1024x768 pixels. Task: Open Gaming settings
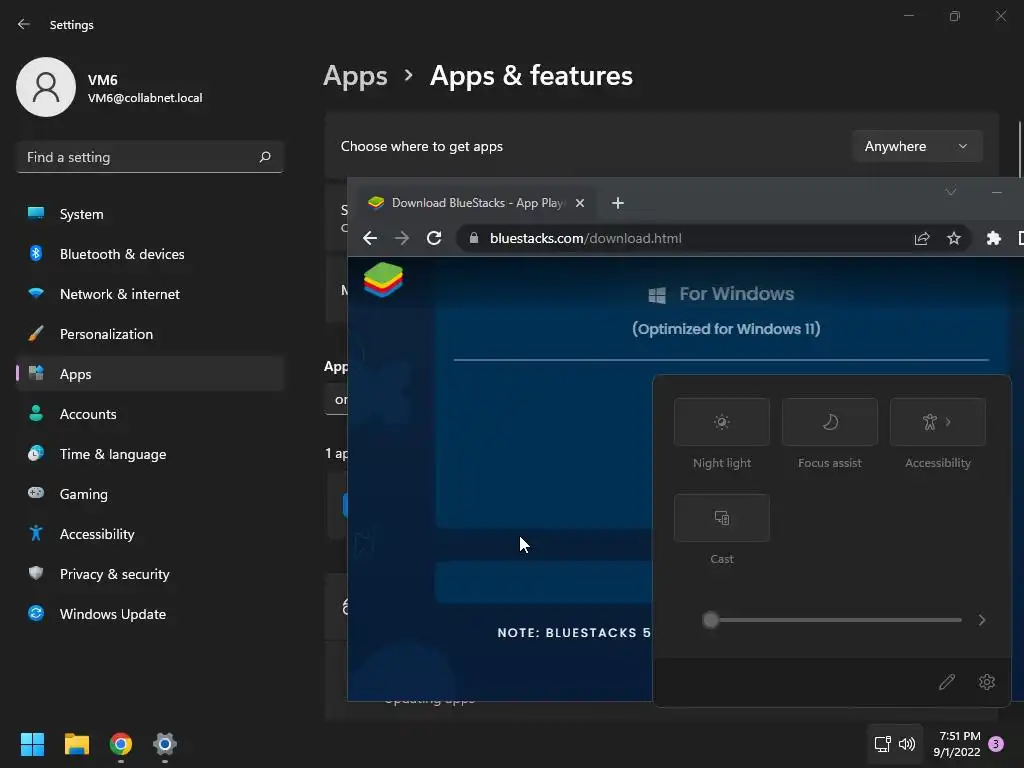[x=151, y=494]
